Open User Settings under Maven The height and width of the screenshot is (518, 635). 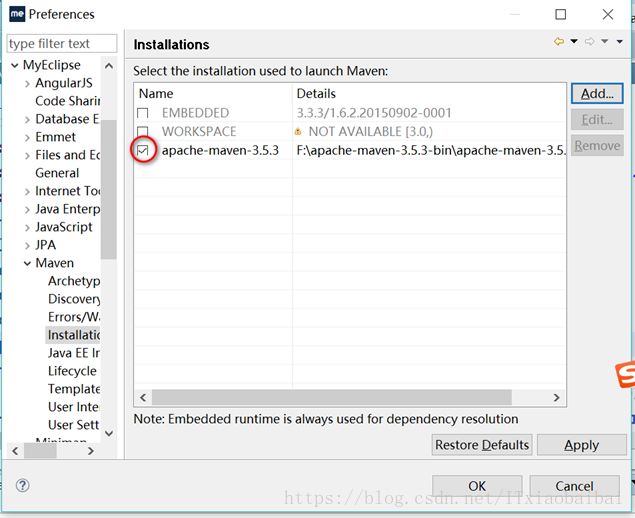click(x=73, y=425)
